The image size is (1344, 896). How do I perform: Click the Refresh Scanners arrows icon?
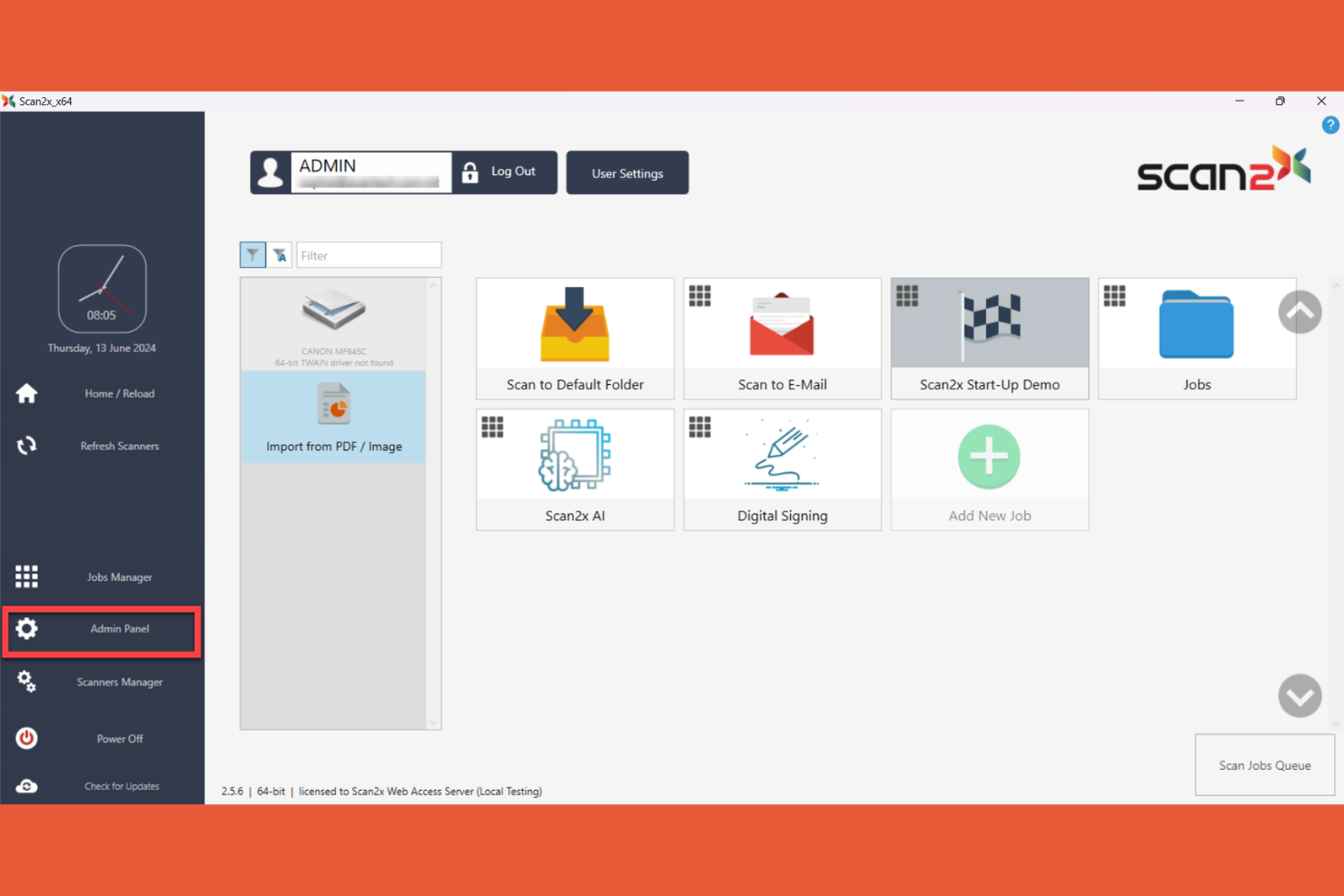pos(26,446)
